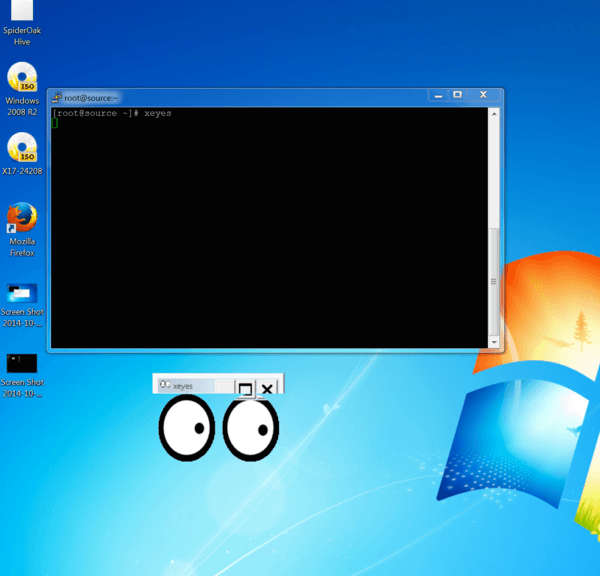Image resolution: width=600 pixels, height=576 pixels.
Task: Select the Screen Shot file with blue thumbnail
Action: tap(22, 293)
